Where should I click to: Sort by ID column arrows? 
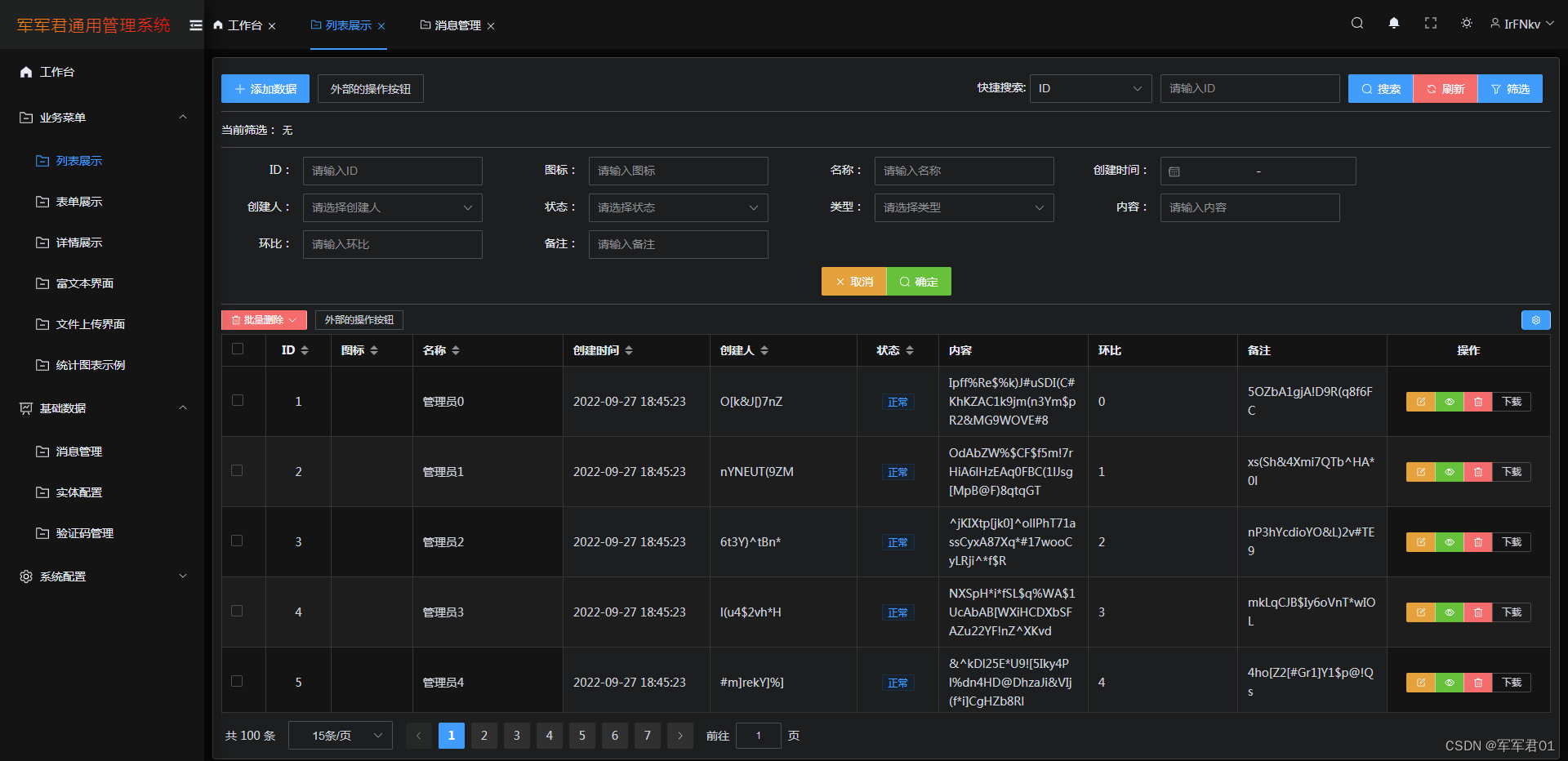tap(305, 350)
